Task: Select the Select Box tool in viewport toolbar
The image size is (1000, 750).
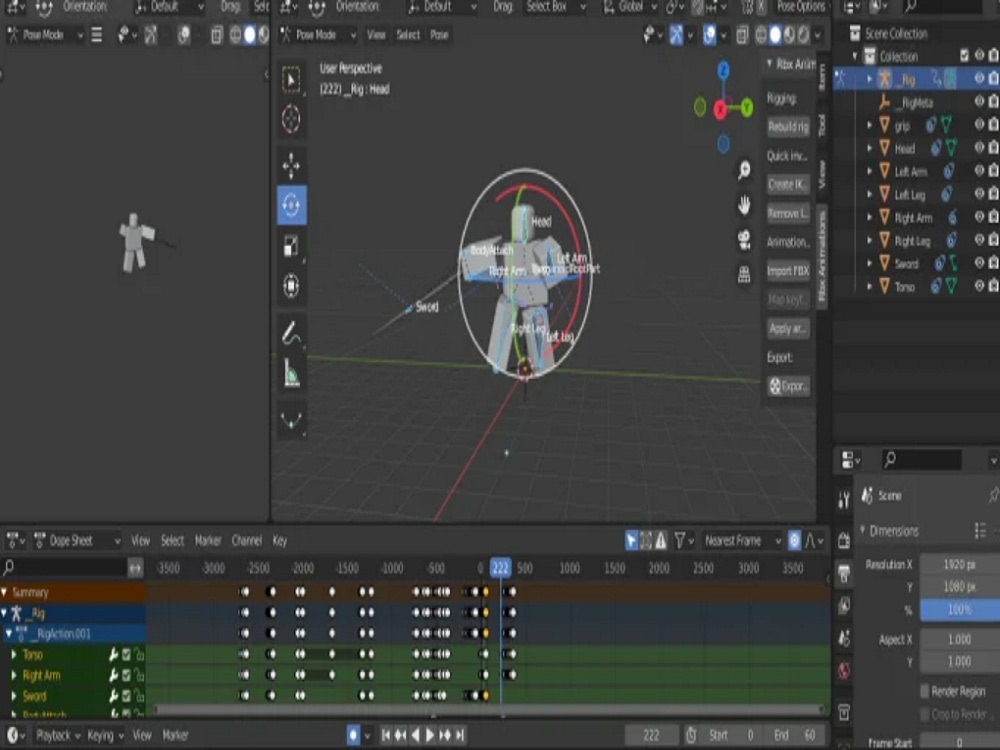Action: pos(291,80)
